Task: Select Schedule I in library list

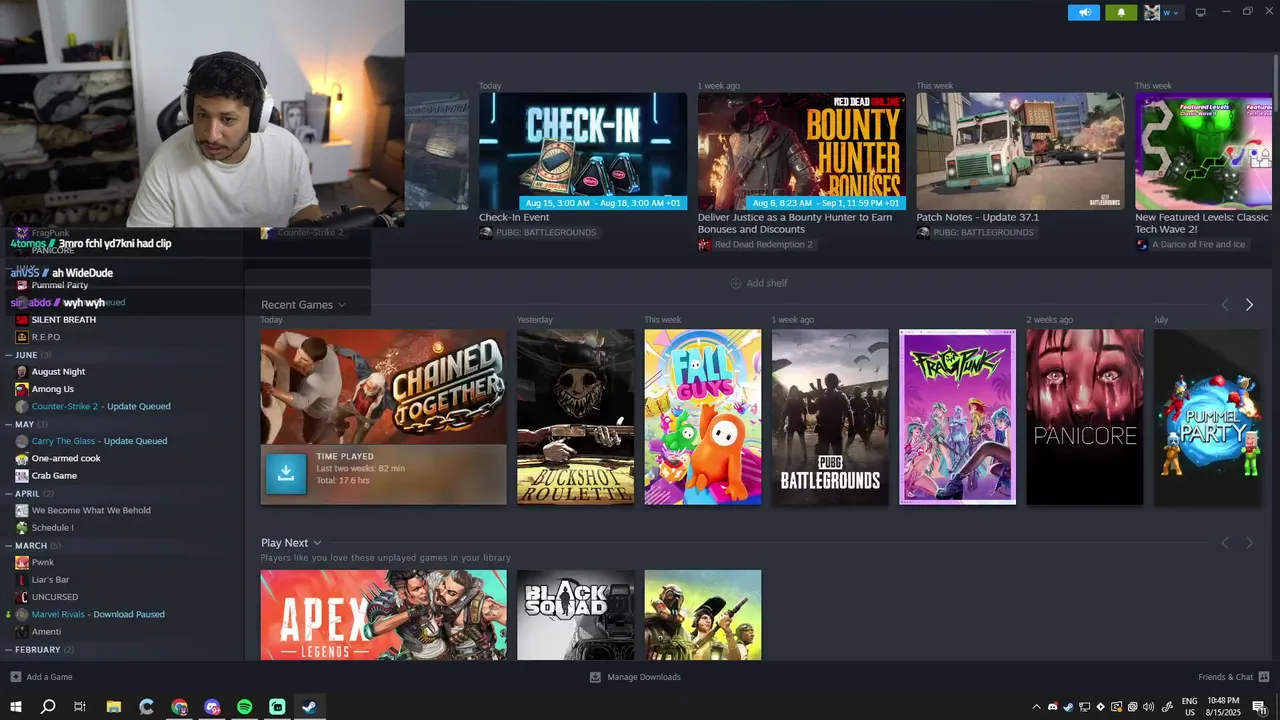Action: pos(52,528)
